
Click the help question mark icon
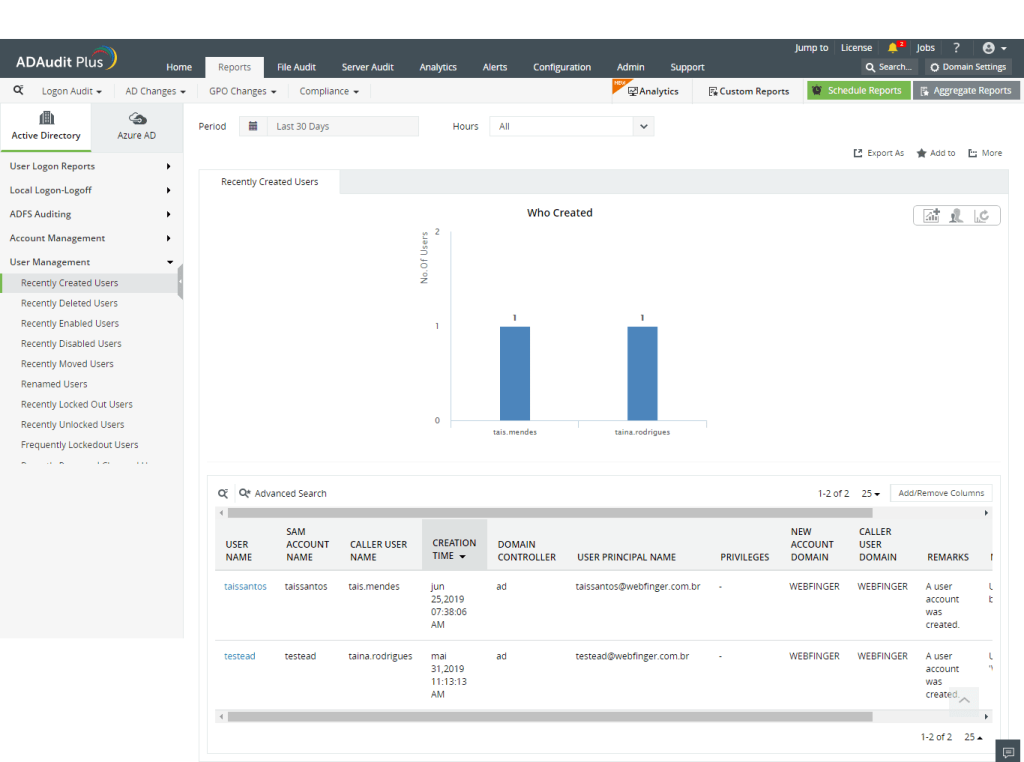956,48
